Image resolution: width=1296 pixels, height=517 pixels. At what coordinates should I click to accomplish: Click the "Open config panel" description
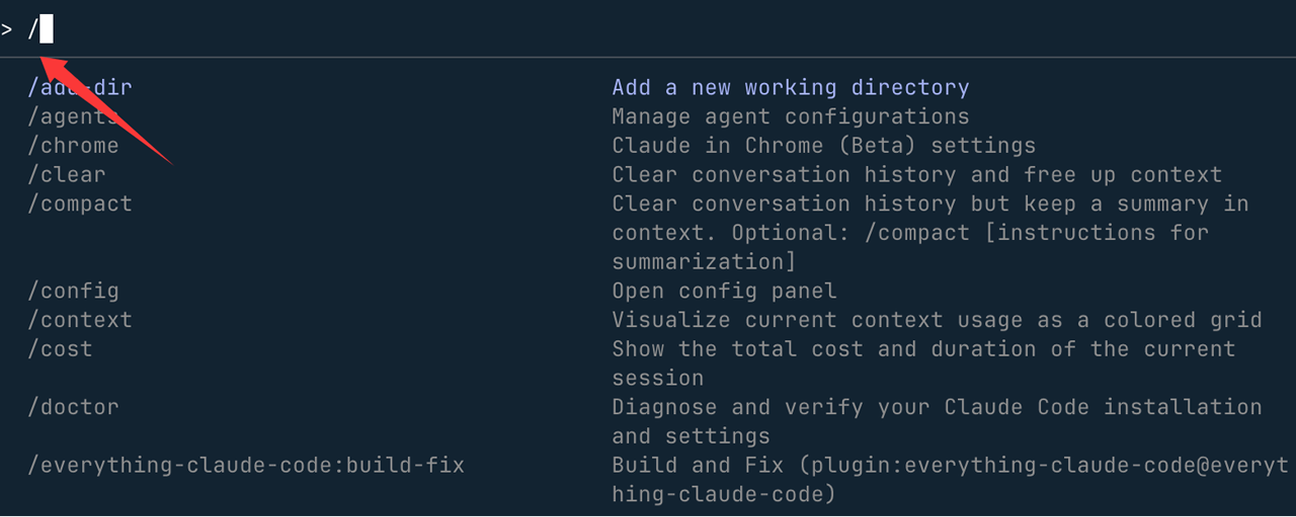724,291
